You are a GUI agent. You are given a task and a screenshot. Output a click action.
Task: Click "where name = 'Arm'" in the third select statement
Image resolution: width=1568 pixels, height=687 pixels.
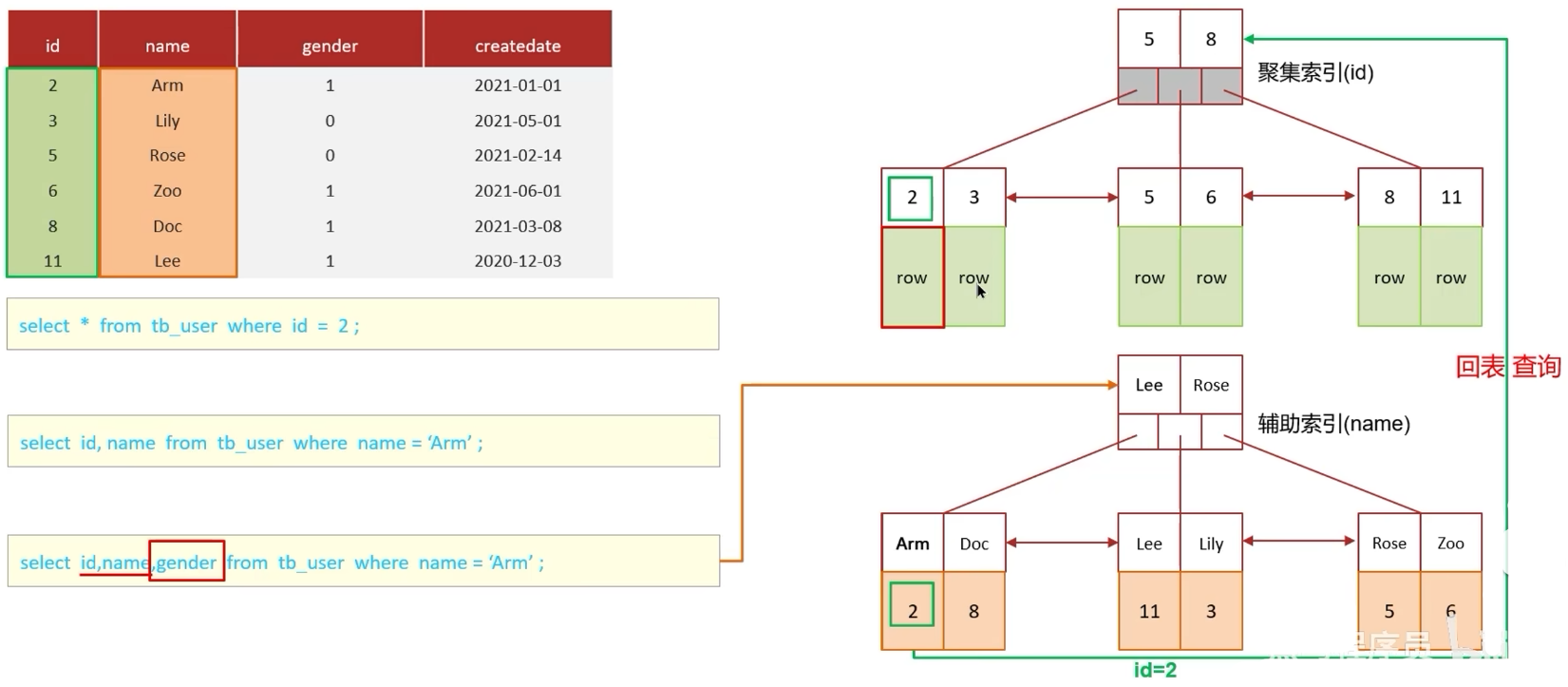[x=449, y=563]
